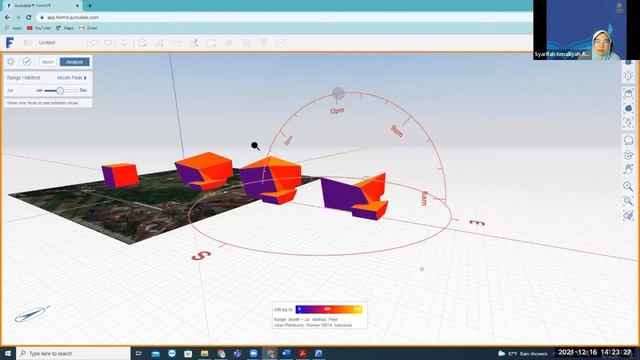This screenshot has width=640, height=360.
Task: Click the 6am marker on sun path
Action: [424, 198]
